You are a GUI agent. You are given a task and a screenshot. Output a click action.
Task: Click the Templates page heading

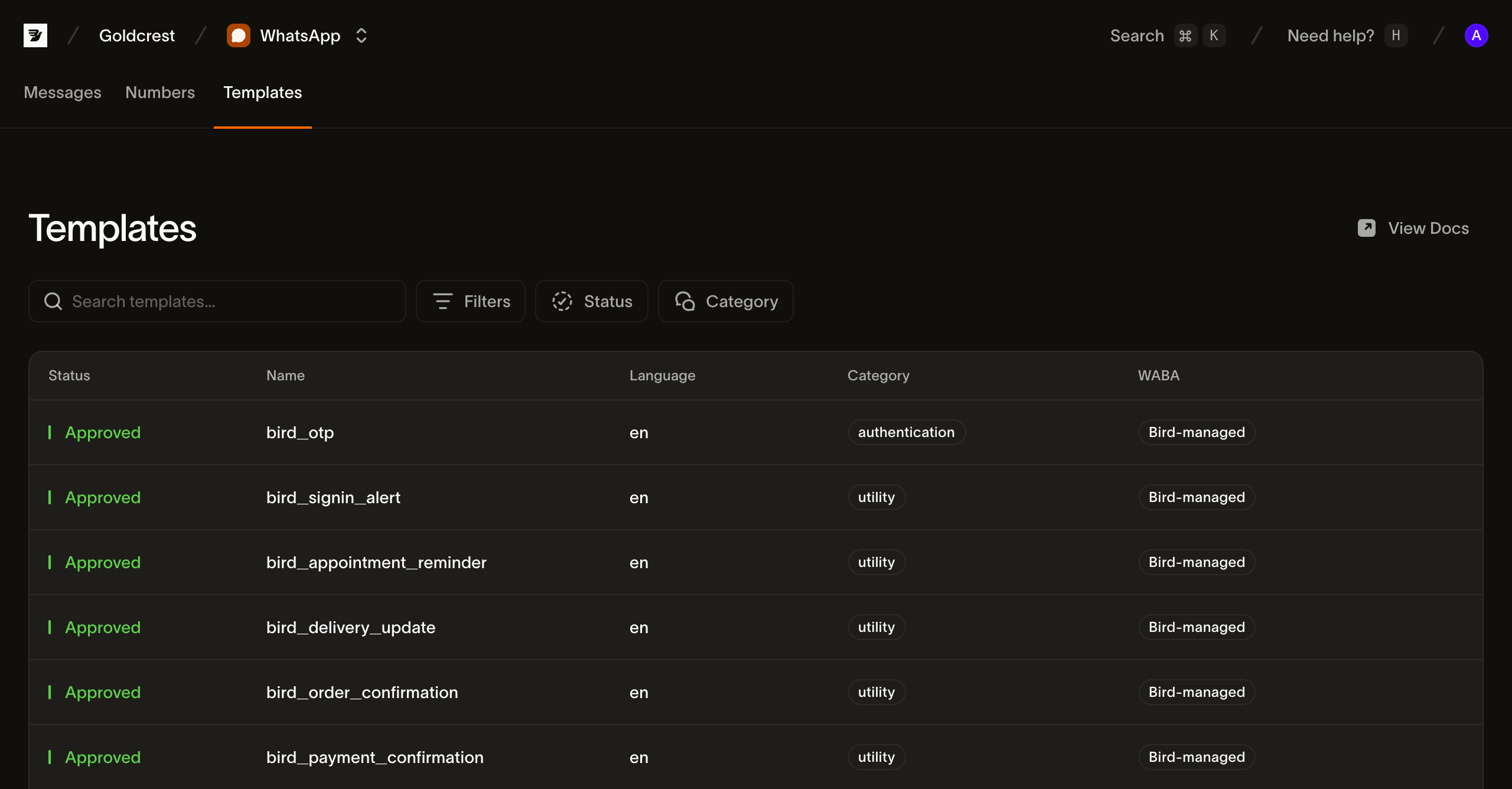pos(112,228)
